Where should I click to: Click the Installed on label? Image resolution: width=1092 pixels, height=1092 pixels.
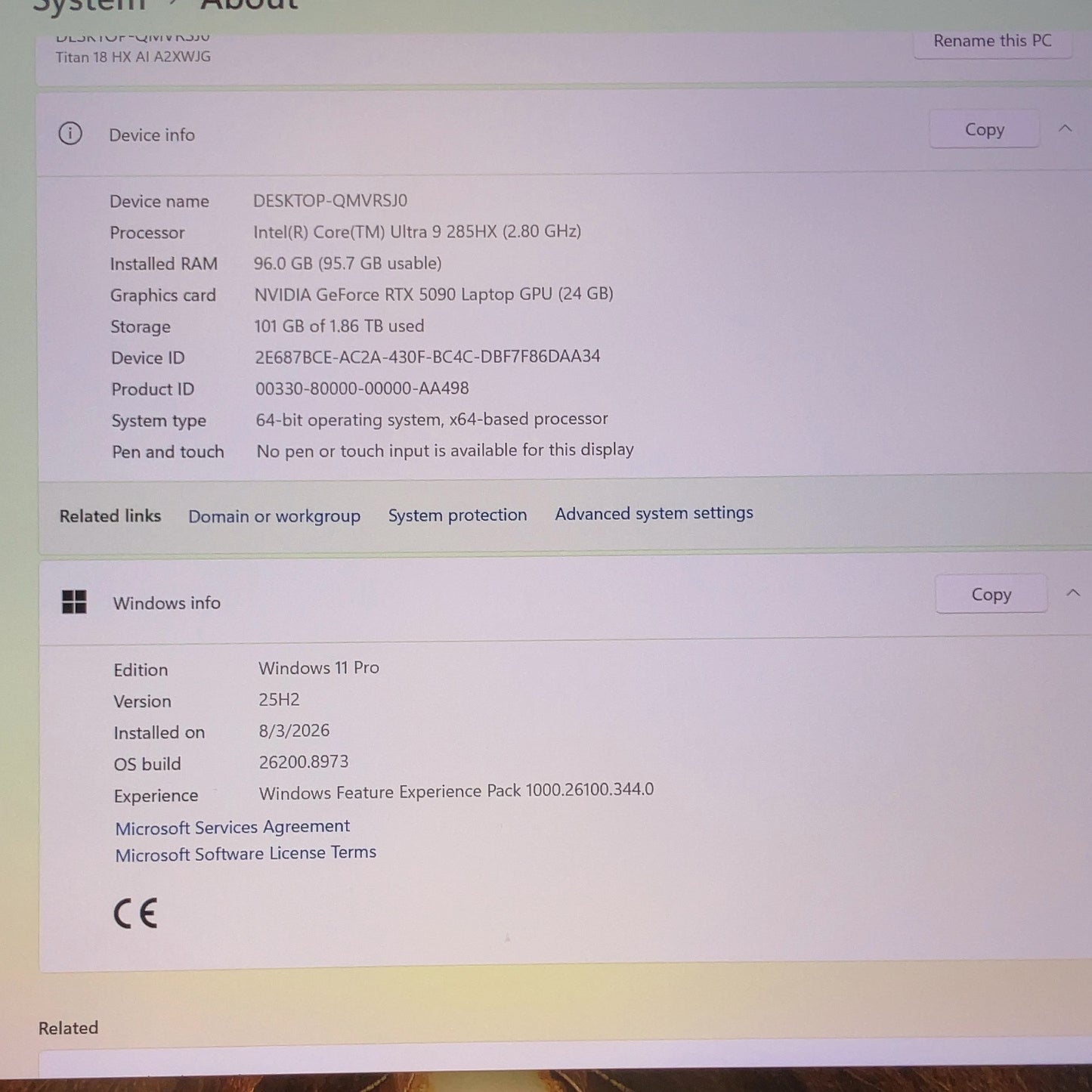point(159,732)
